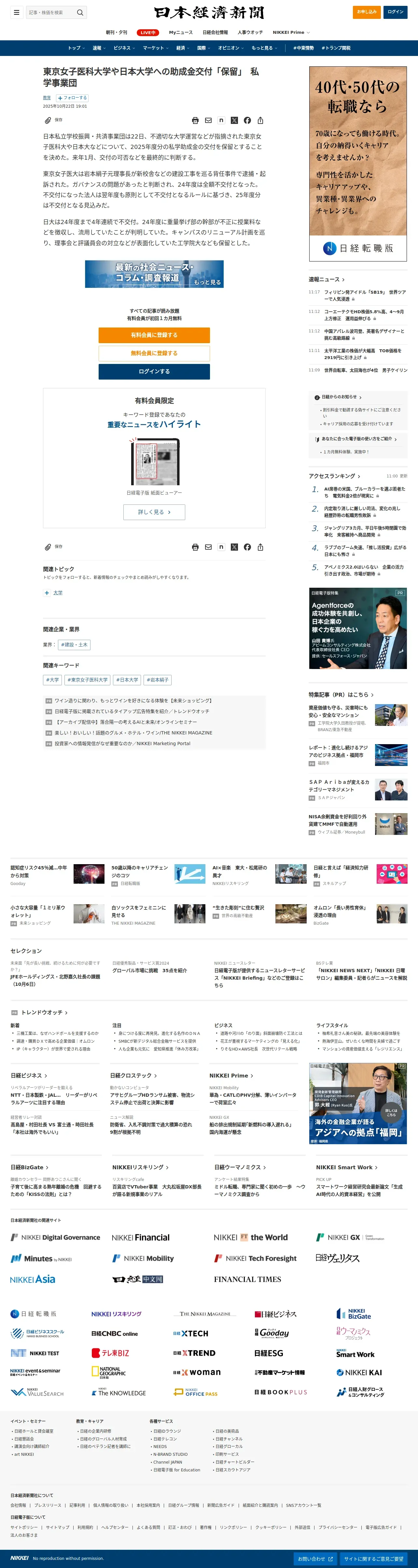Open the #岩本絹子 keyword tag
The width and height of the screenshot is (418, 1568).
coord(158,680)
